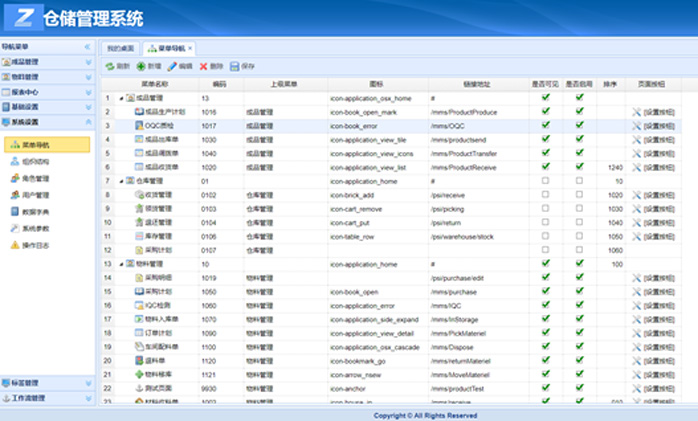The height and width of the screenshot is (421, 698).
Task: Collapse the 物料管理 tree node in row 13
Action: pyautogui.click(x=121, y=264)
